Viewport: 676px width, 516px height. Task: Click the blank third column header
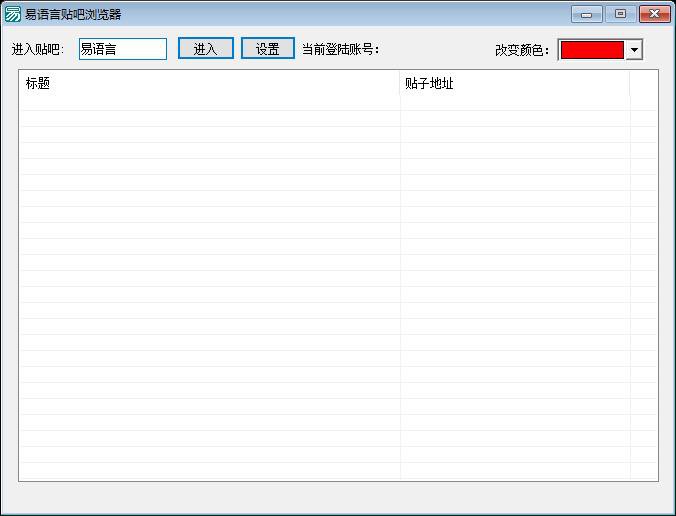(x=643, y=84)
